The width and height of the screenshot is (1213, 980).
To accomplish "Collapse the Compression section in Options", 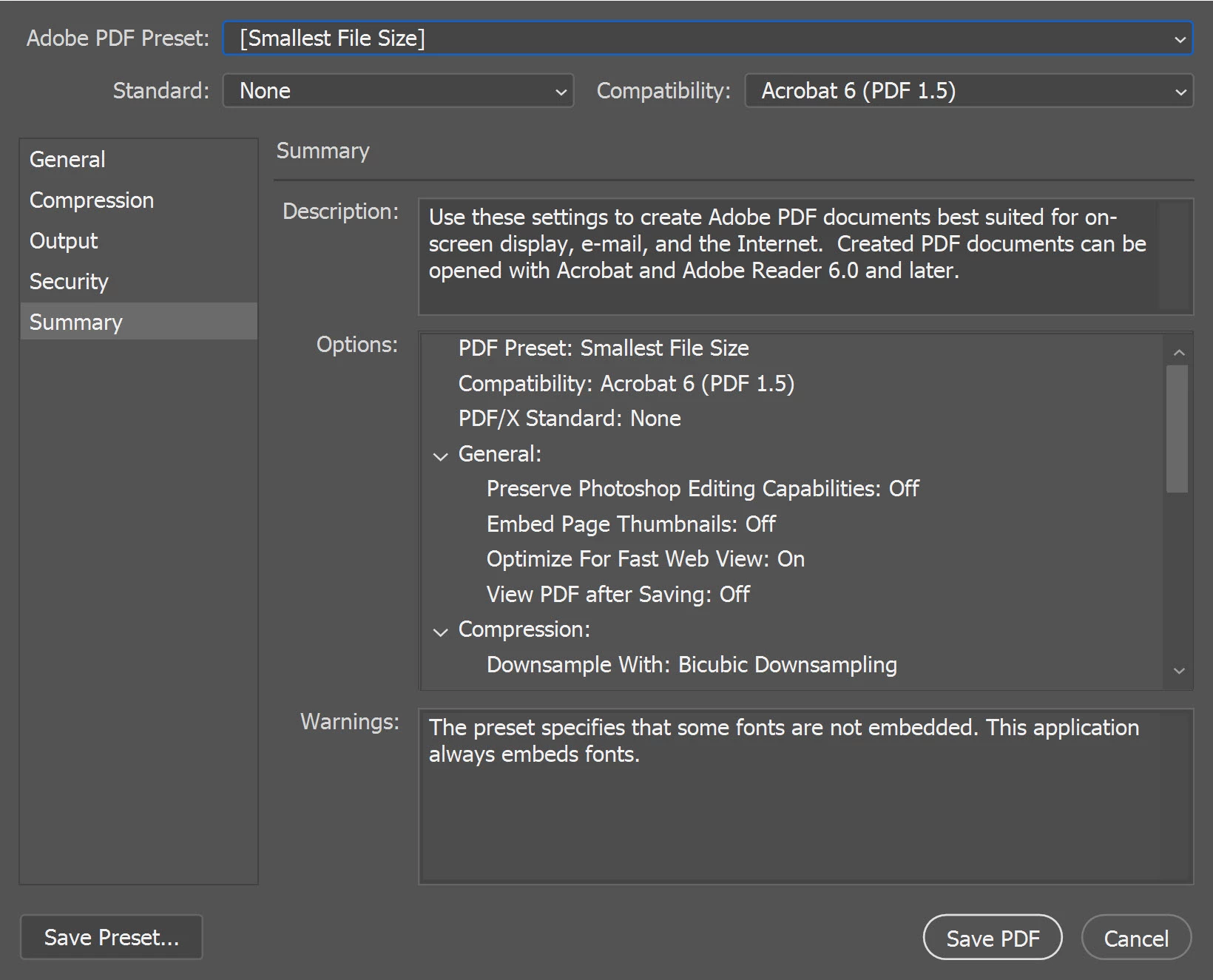I will pyautogui.click(x=441, y=631).
